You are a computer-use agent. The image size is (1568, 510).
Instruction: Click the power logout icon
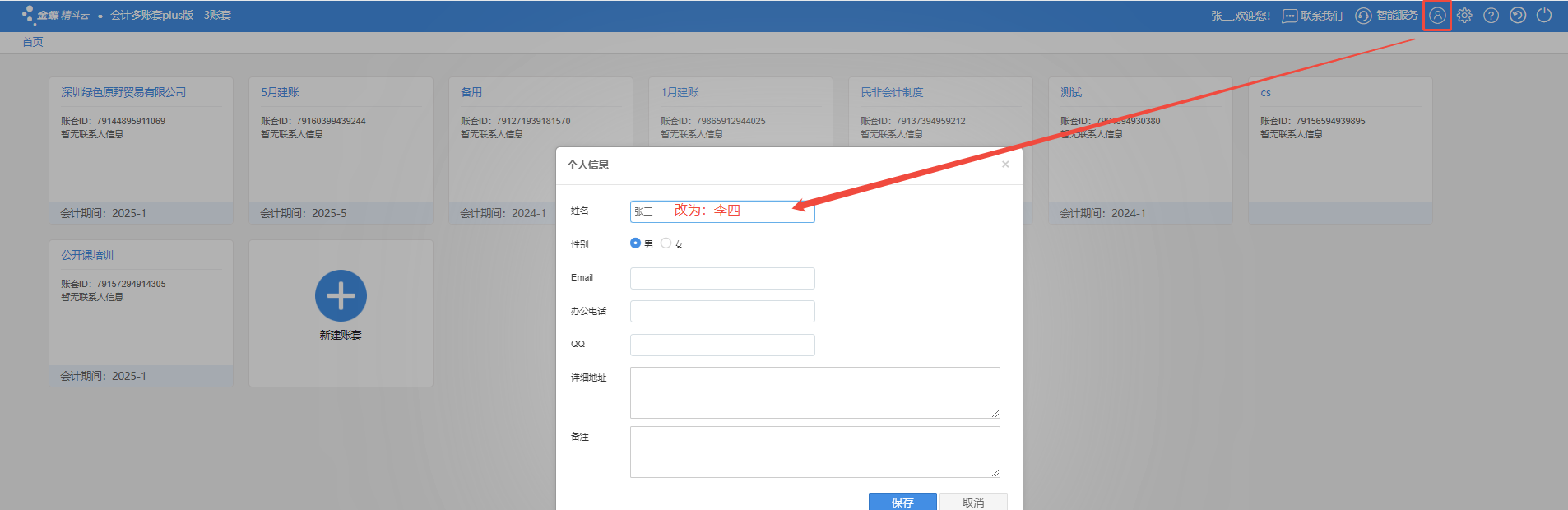click(1544, 16)
